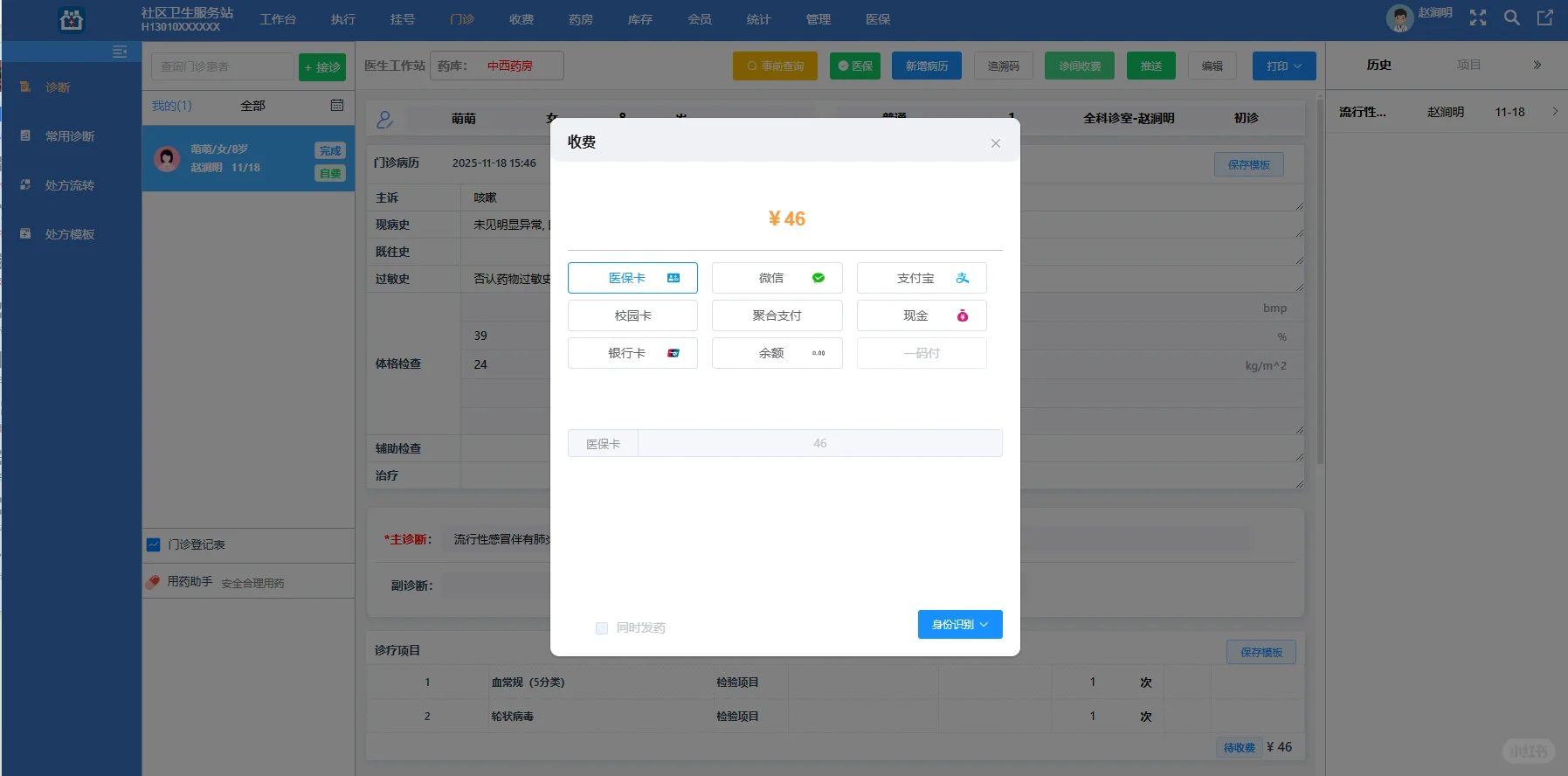
Task: Select 处方流转 in the left sidebar
Action: pyautogui.click(x=72, y=185)
